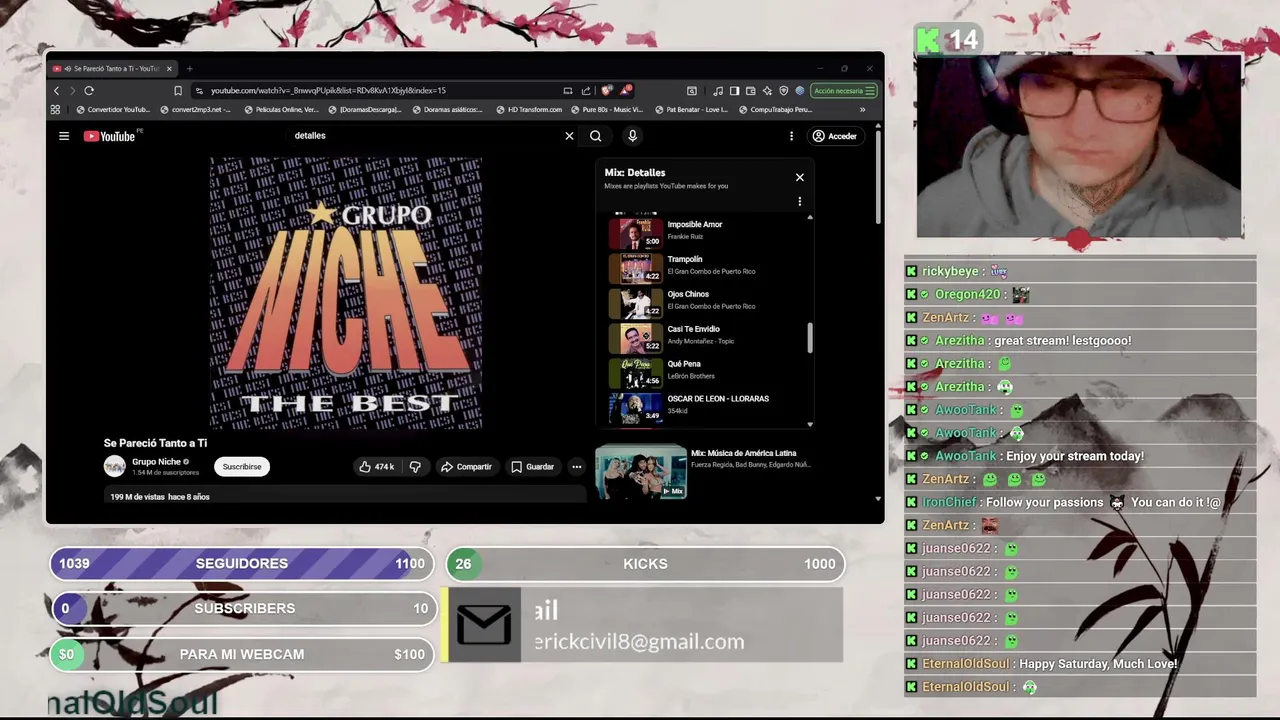Open the Brave Wallet icon in the toolbar
The image size is (1280, 720).
[750, 91]
